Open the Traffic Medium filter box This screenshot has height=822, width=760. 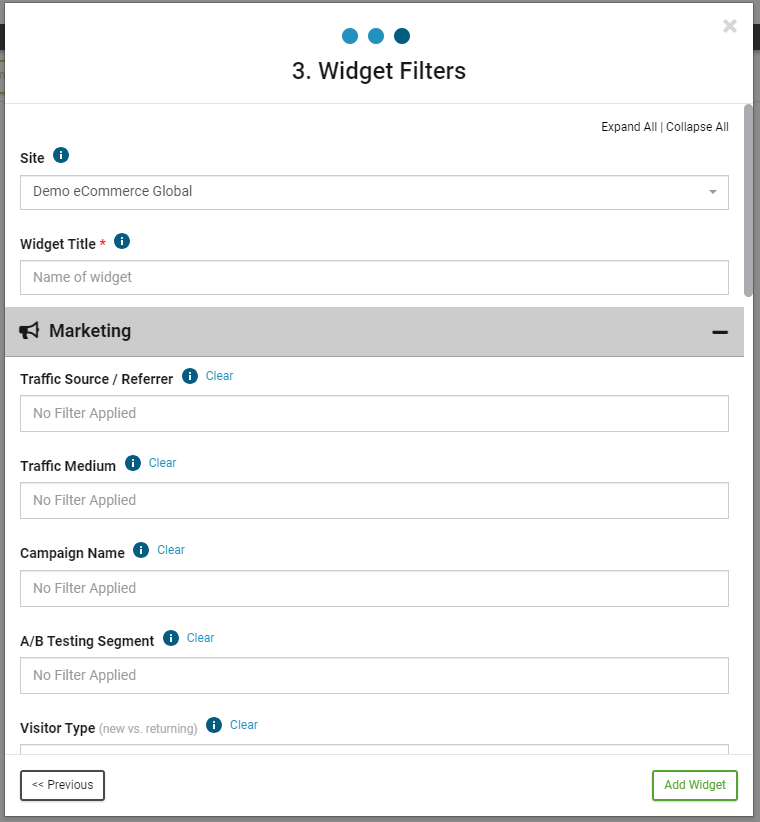[374, 501]
